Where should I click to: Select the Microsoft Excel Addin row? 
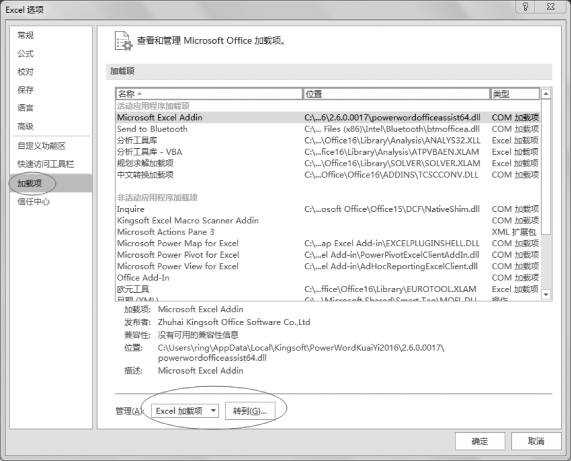[328, 118]
